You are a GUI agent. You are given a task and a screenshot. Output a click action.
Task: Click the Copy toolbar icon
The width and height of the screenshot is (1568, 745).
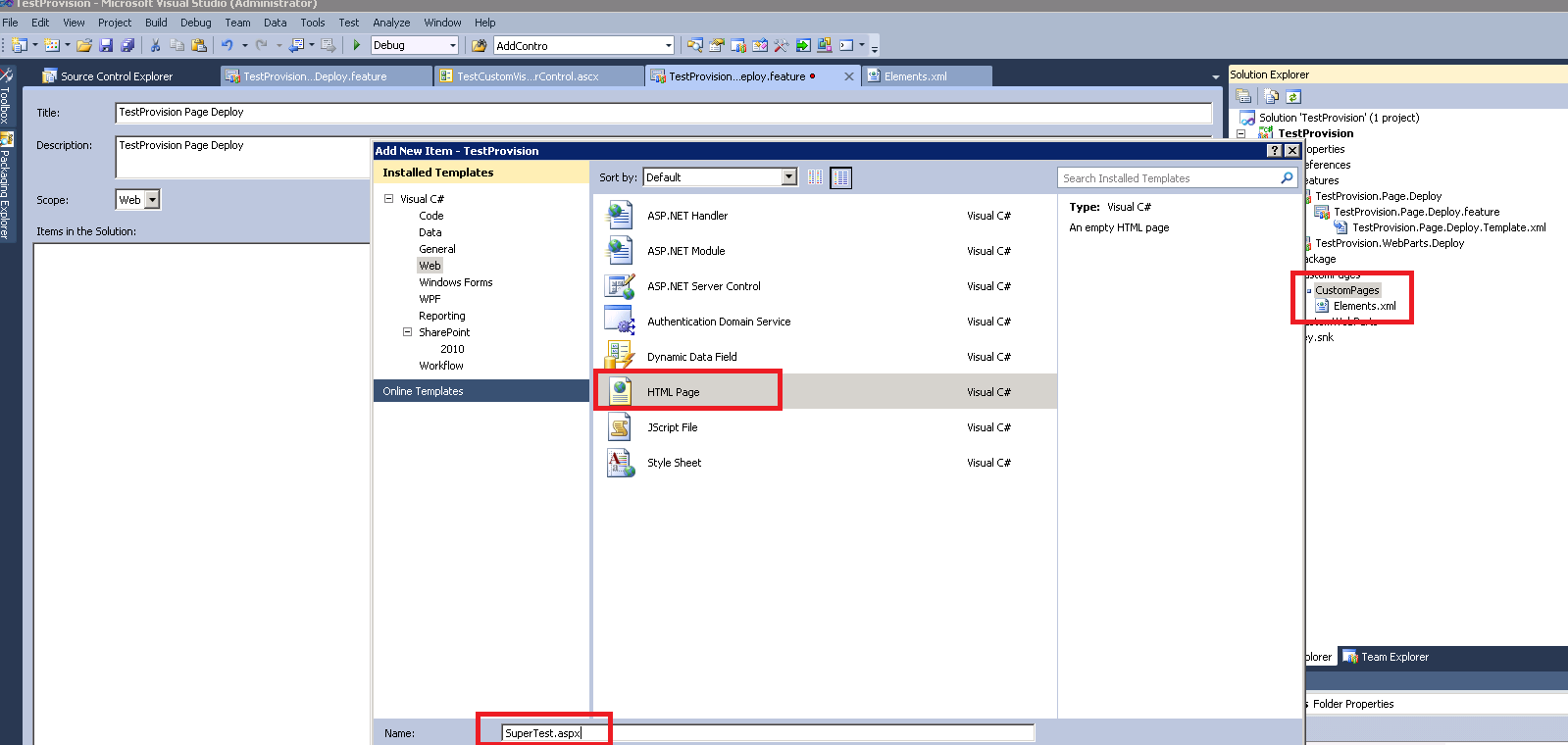point(177,45)
